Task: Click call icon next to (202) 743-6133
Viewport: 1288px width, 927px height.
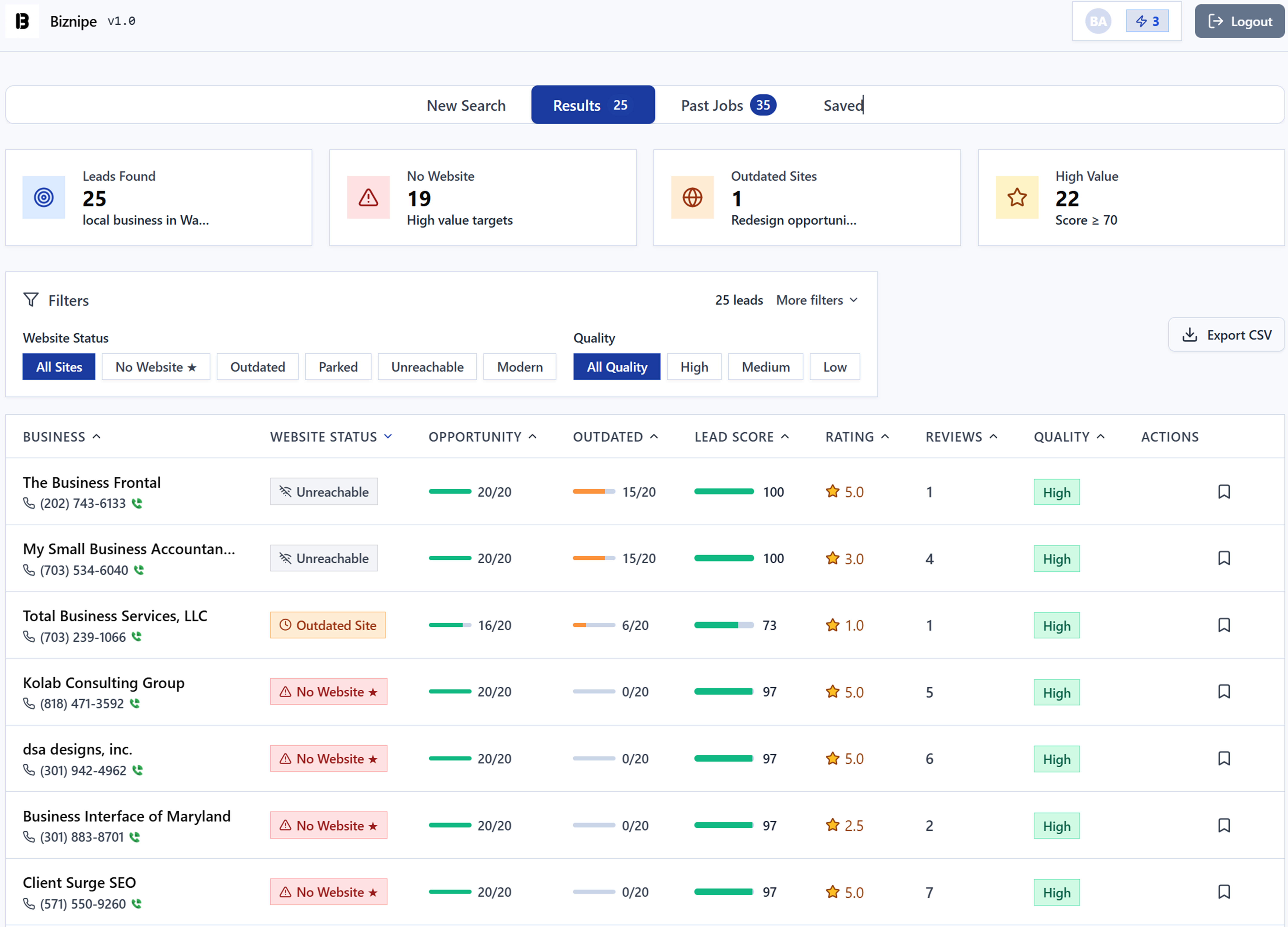Action: click(x=137, y=504)
